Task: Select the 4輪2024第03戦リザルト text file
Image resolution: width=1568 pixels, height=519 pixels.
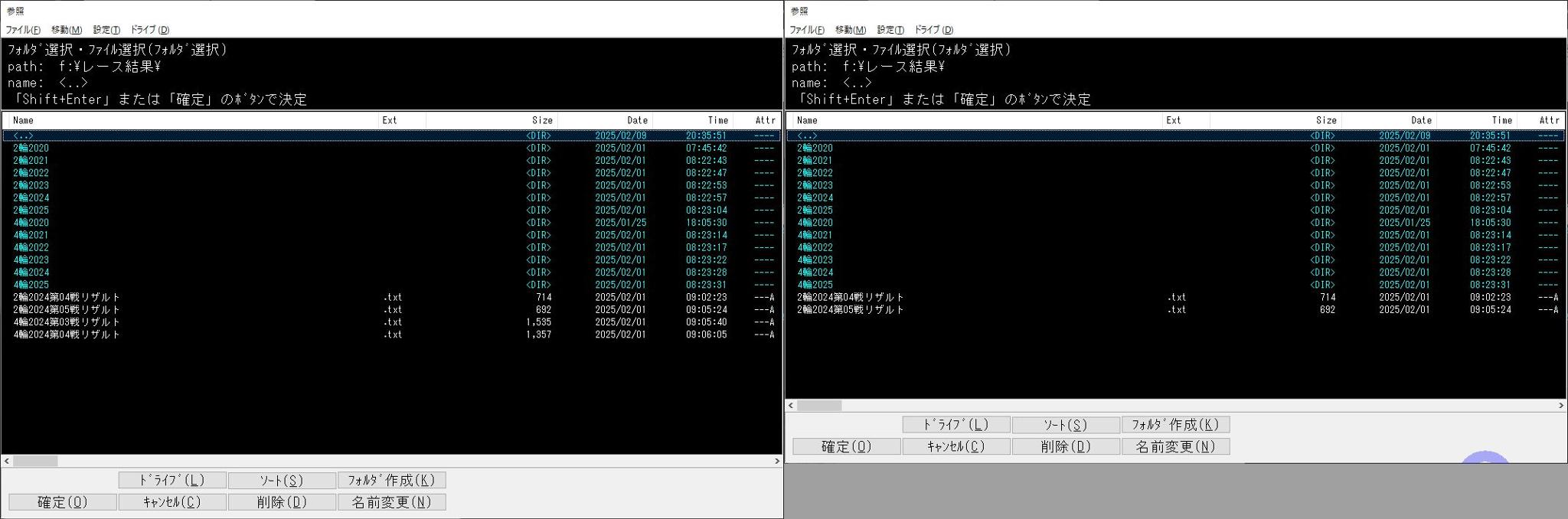Action: point(67,322)
